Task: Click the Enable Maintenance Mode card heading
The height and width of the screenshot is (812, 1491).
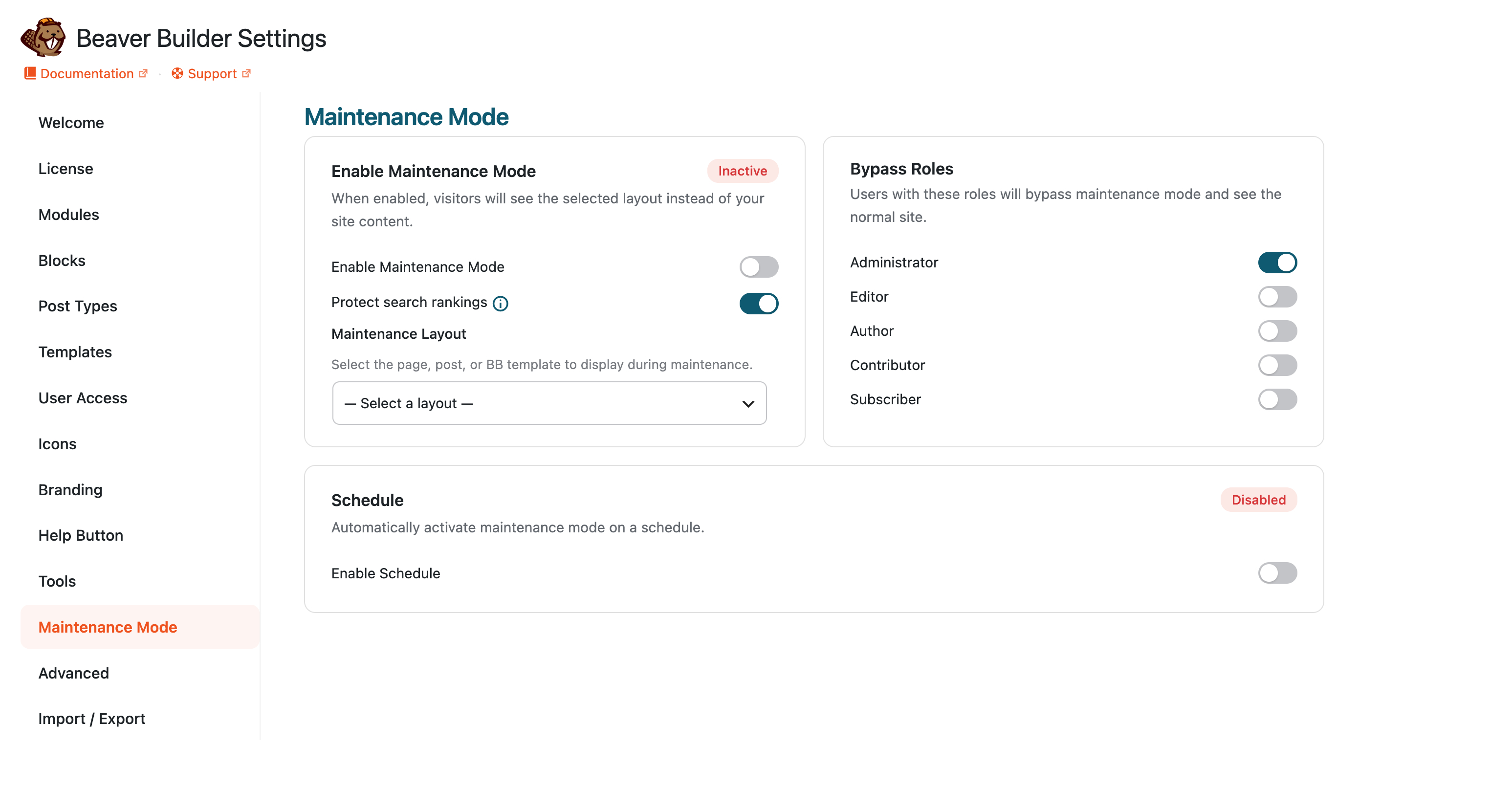Action: tap(433, 171)
